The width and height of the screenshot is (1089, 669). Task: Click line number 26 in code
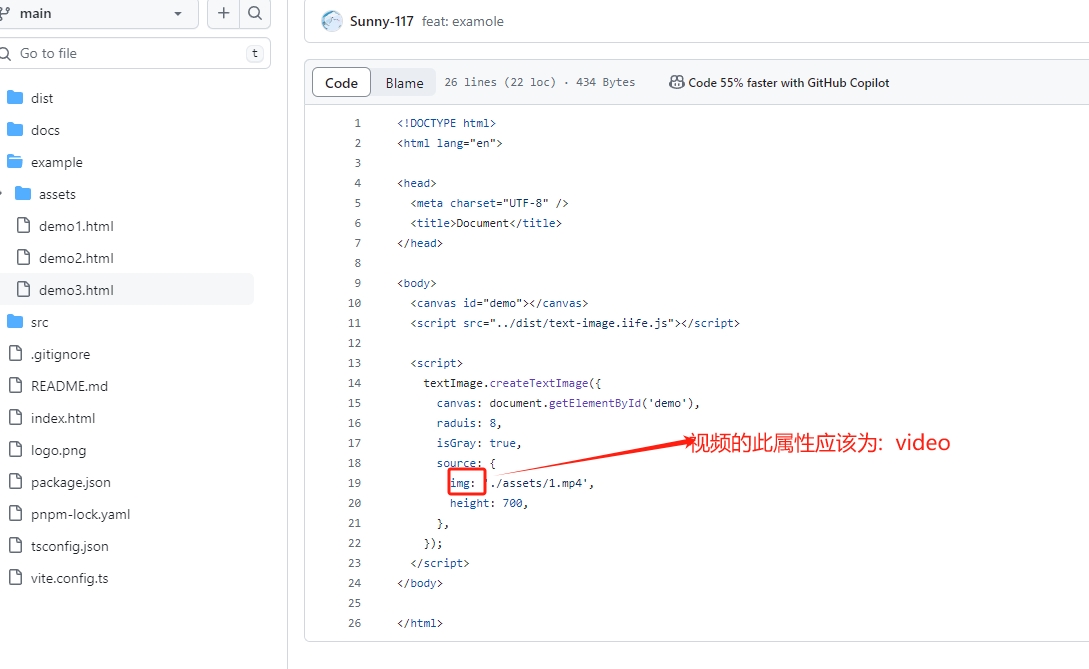pyautogui.click(x=355, y=623)
